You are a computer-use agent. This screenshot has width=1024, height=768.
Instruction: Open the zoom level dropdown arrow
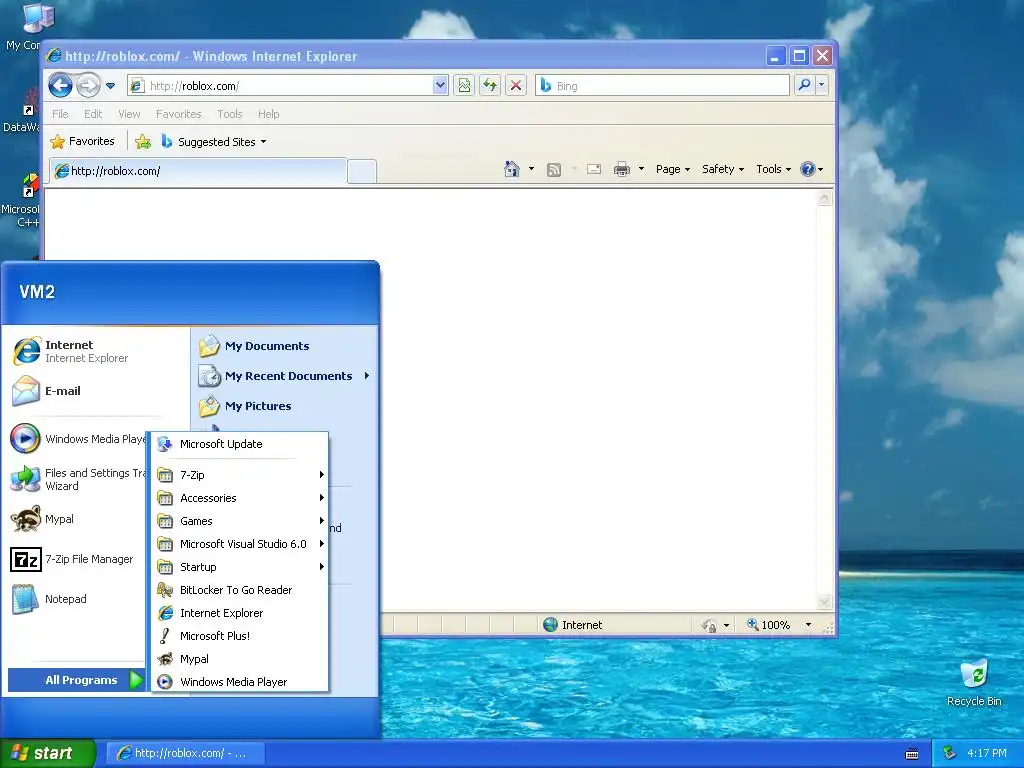tap(808, 625)
